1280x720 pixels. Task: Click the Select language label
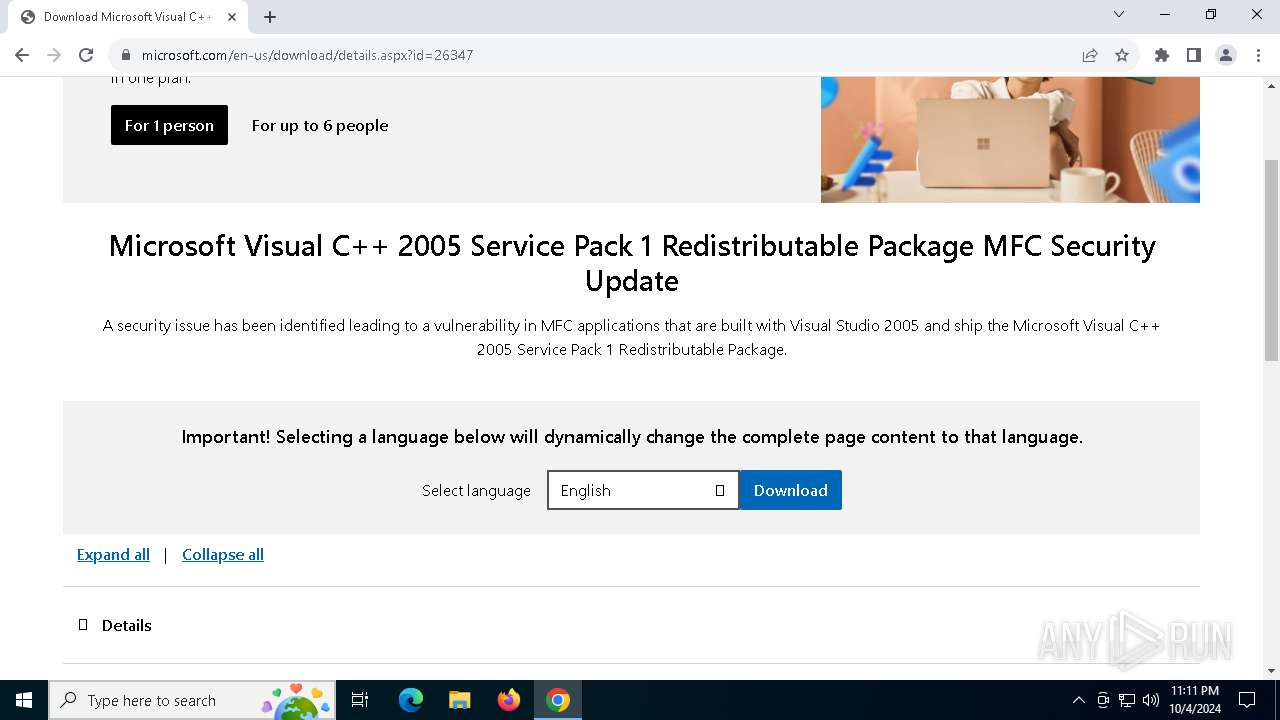click(476, 490)
